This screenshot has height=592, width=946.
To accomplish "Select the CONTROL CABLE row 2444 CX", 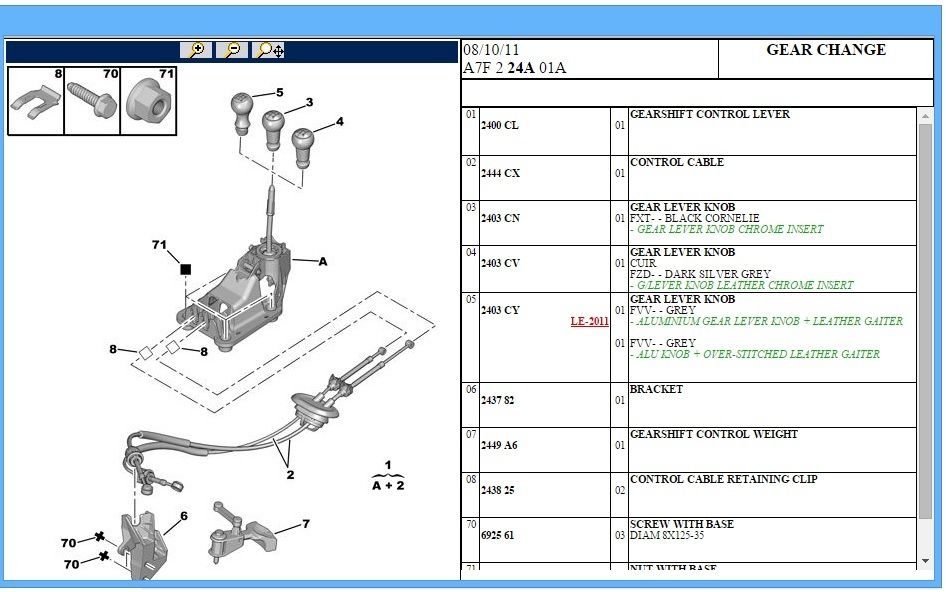I will click(x=500, y=172).
